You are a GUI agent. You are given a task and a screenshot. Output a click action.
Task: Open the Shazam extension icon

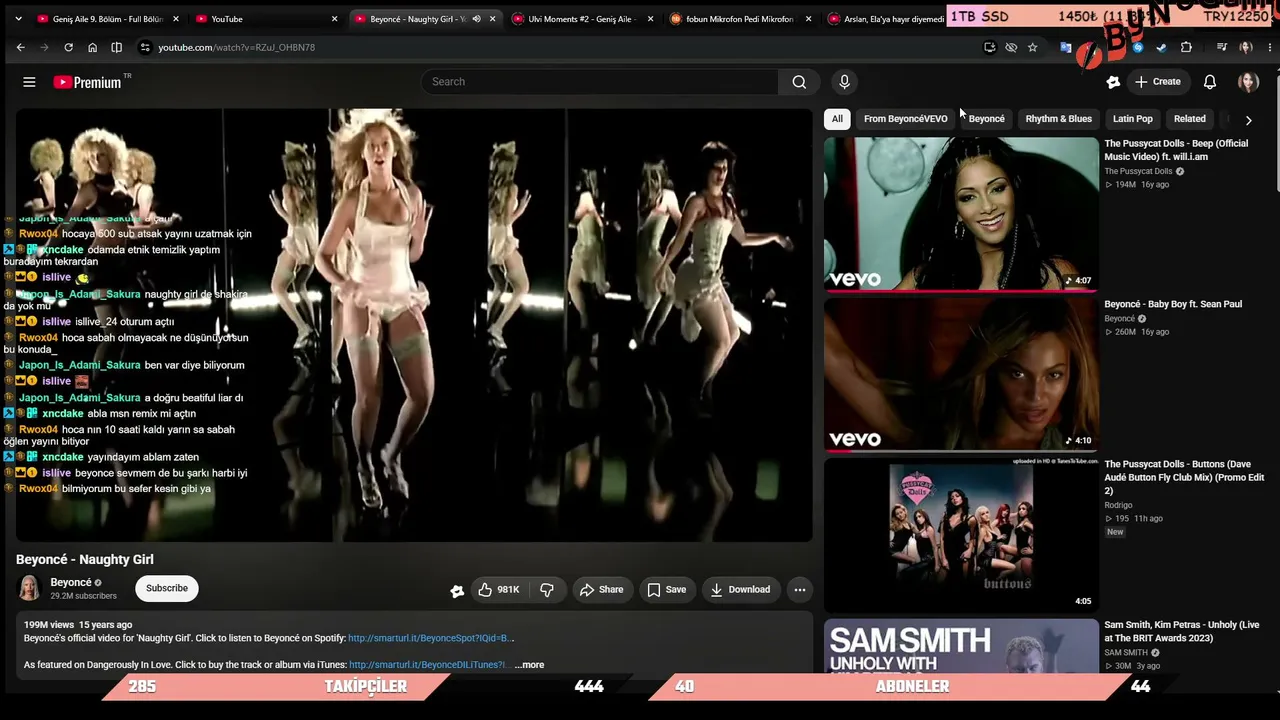click(1138, 47)
